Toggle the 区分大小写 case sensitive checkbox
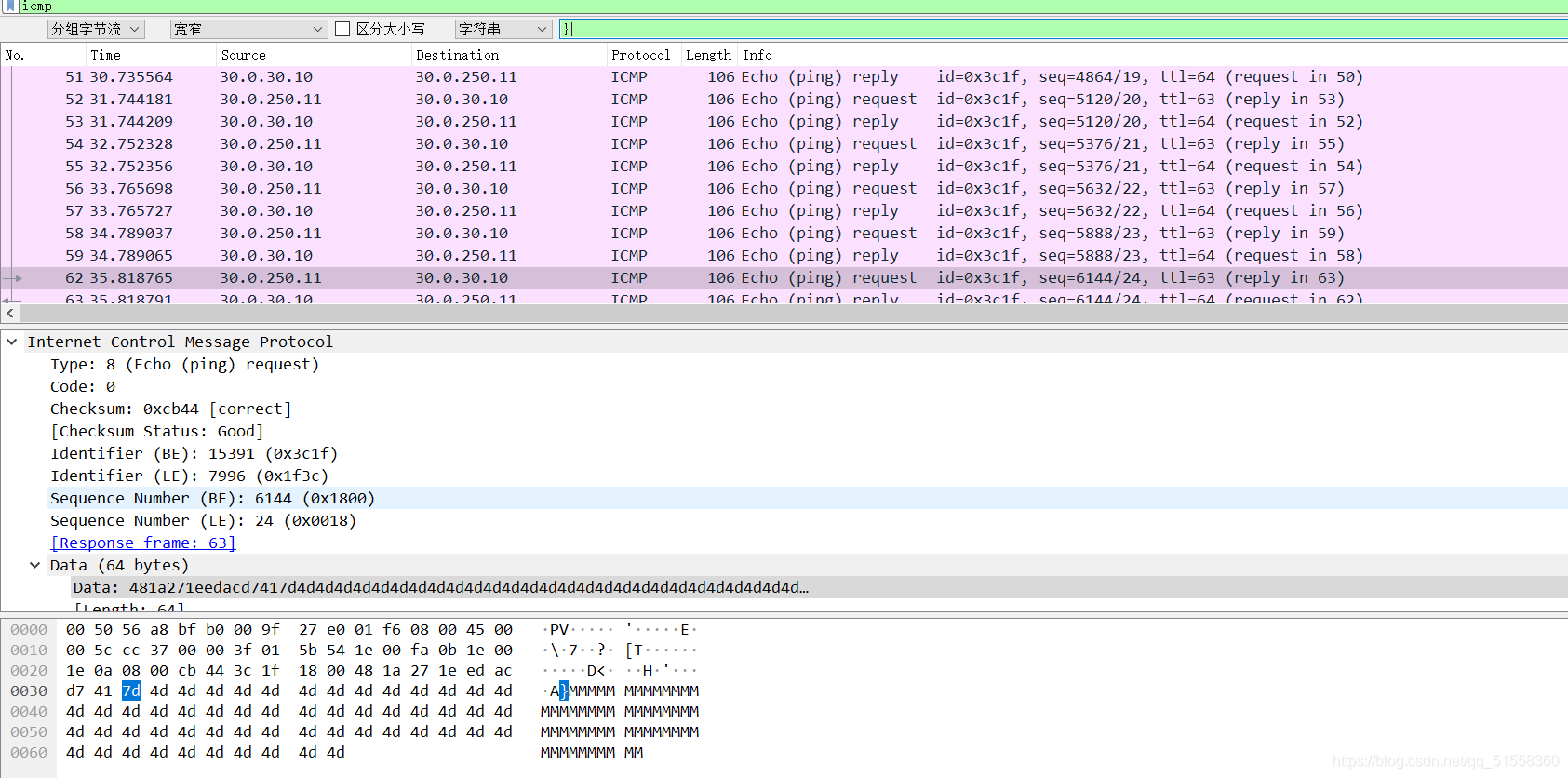Viewport: 1568px width, 778px height. [342, 29]
